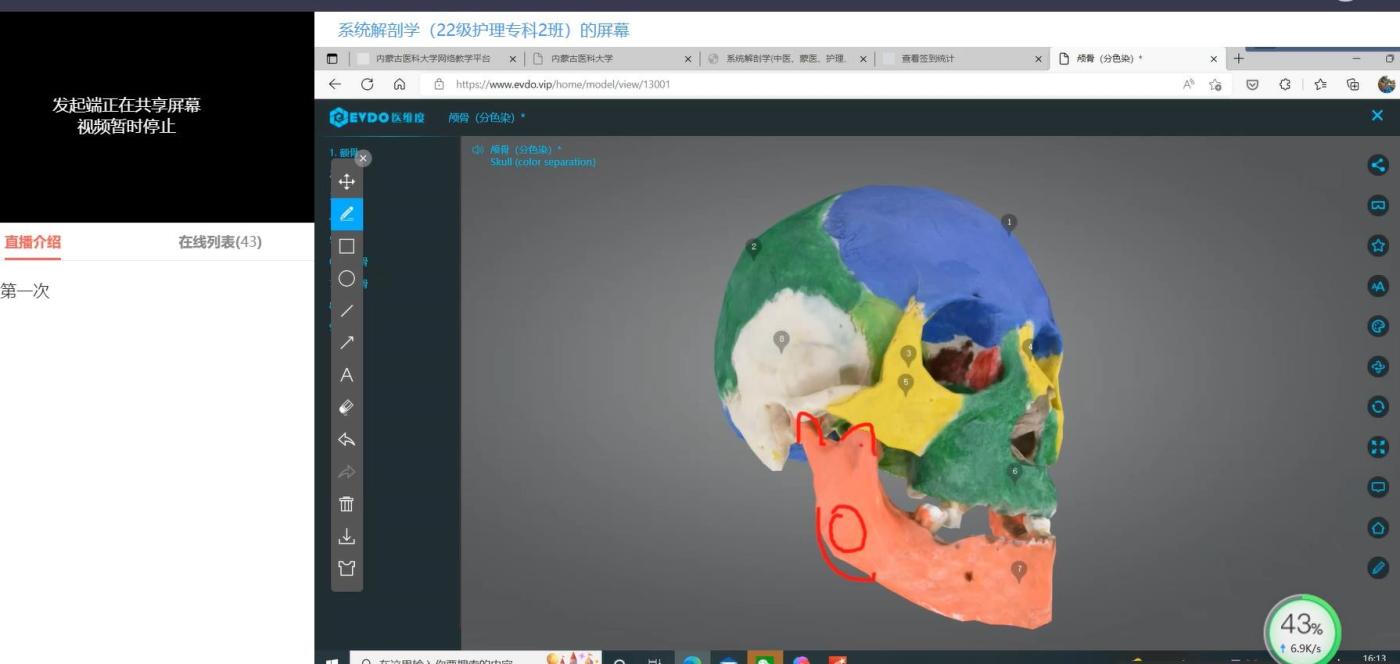Activate the text annotation tool

pyautogui.click(x=347, y=375)
